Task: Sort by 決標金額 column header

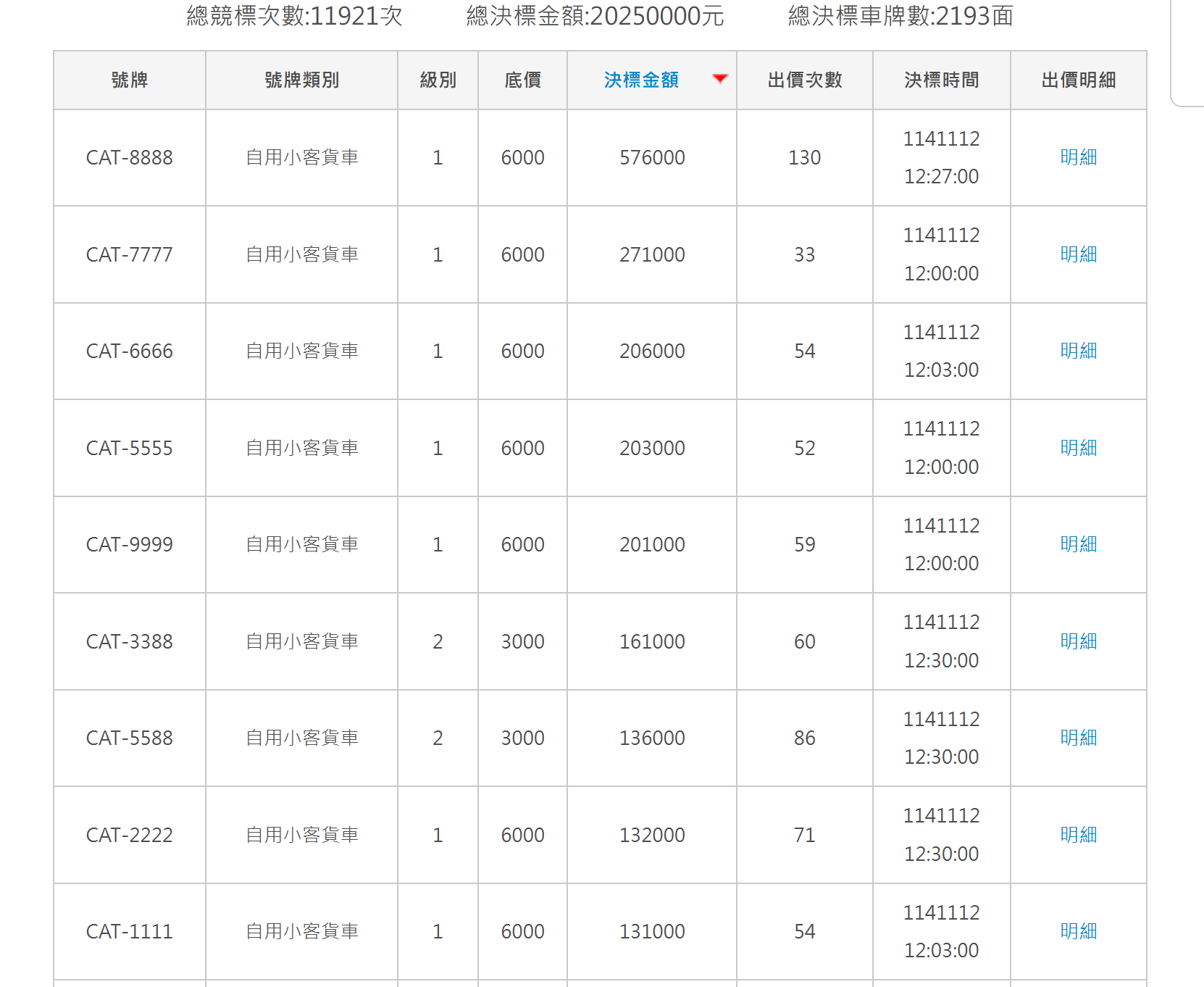Action: coord(641,80)
